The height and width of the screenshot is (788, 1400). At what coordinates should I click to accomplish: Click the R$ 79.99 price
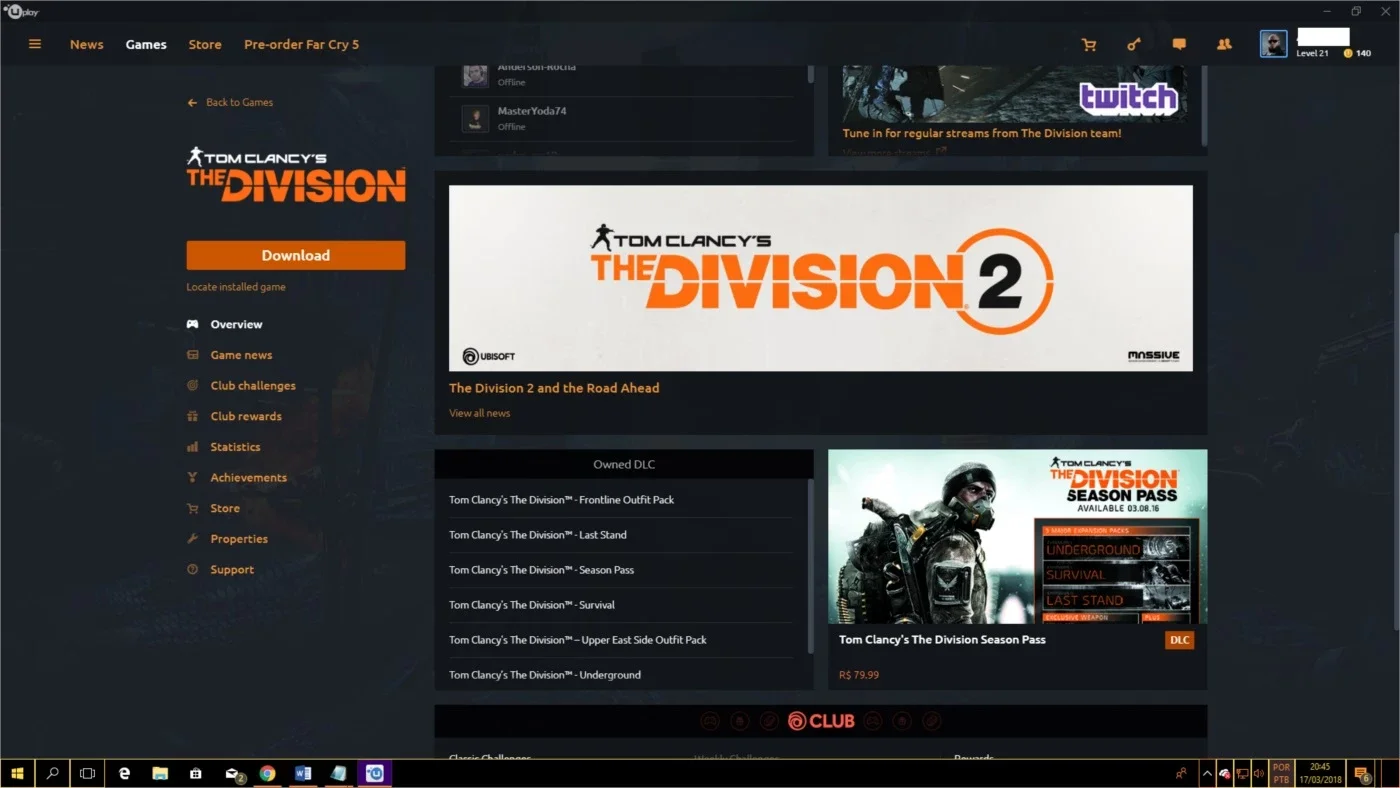tap(859, 675)
